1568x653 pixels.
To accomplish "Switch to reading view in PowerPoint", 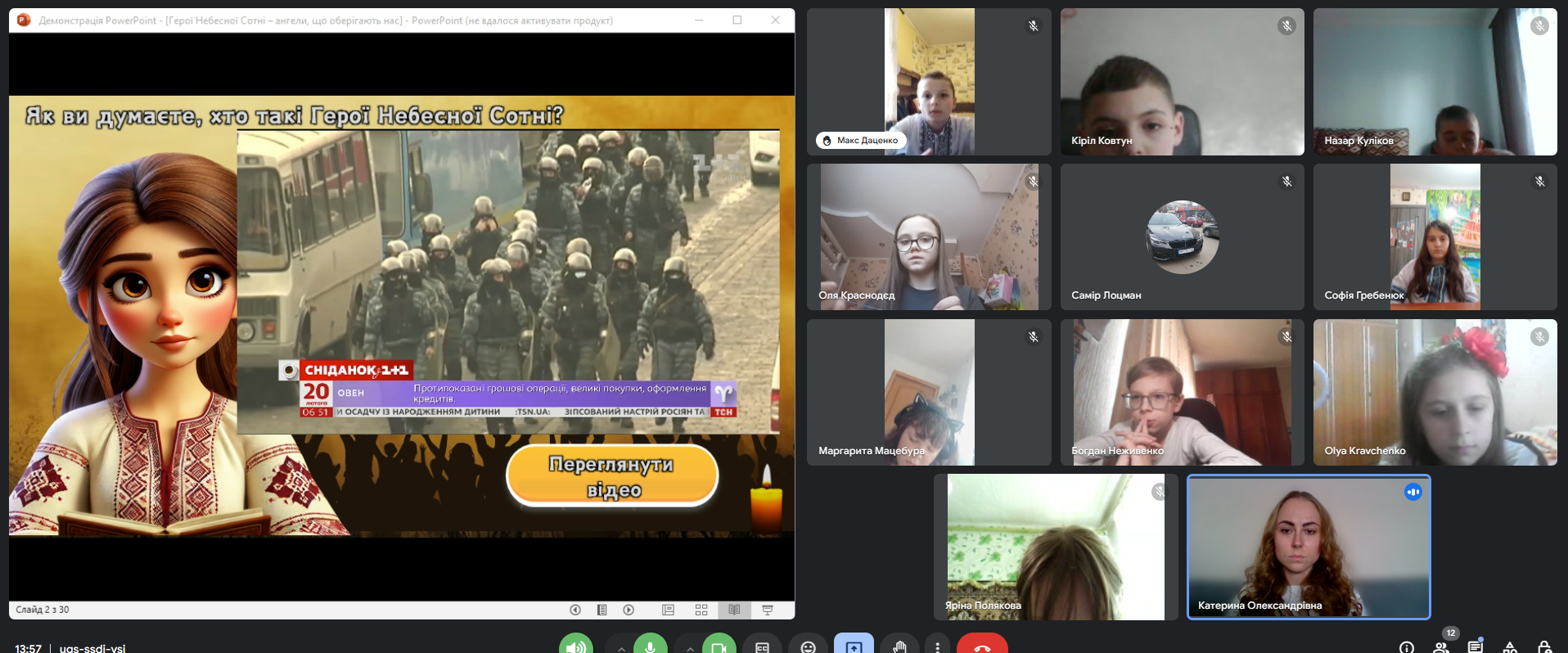I will [x=734, y=610].
